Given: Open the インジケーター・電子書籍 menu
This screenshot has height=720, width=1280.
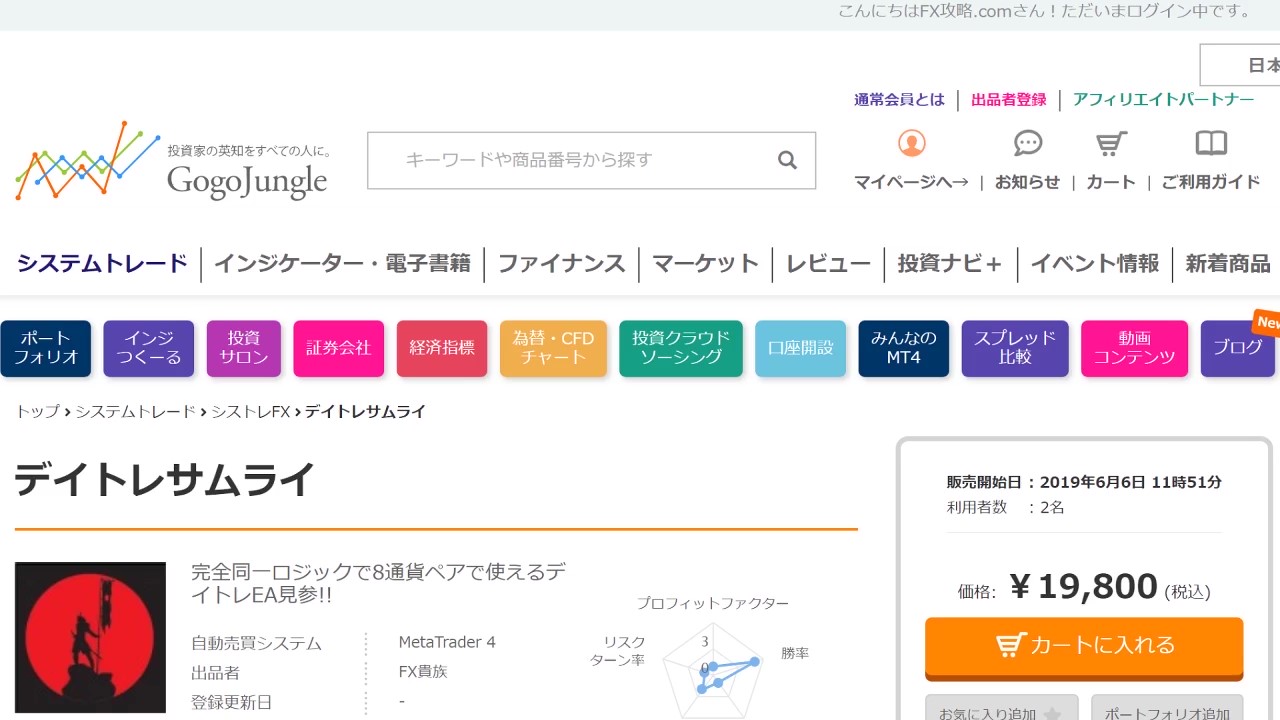Looking at the screenshot, I should [x=342, y=264].
